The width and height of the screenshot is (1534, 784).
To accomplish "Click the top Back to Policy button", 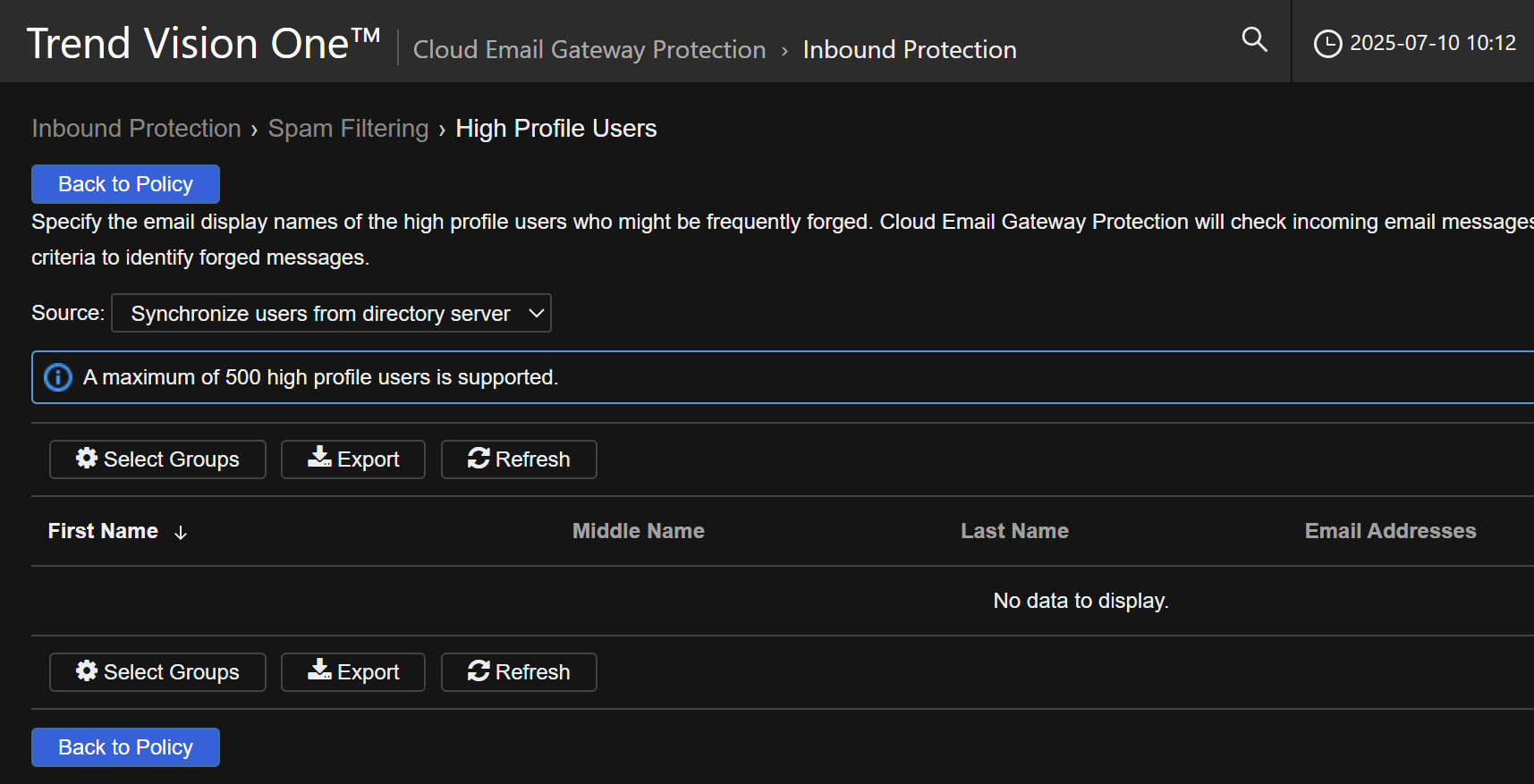I will [x=125, y=184].
